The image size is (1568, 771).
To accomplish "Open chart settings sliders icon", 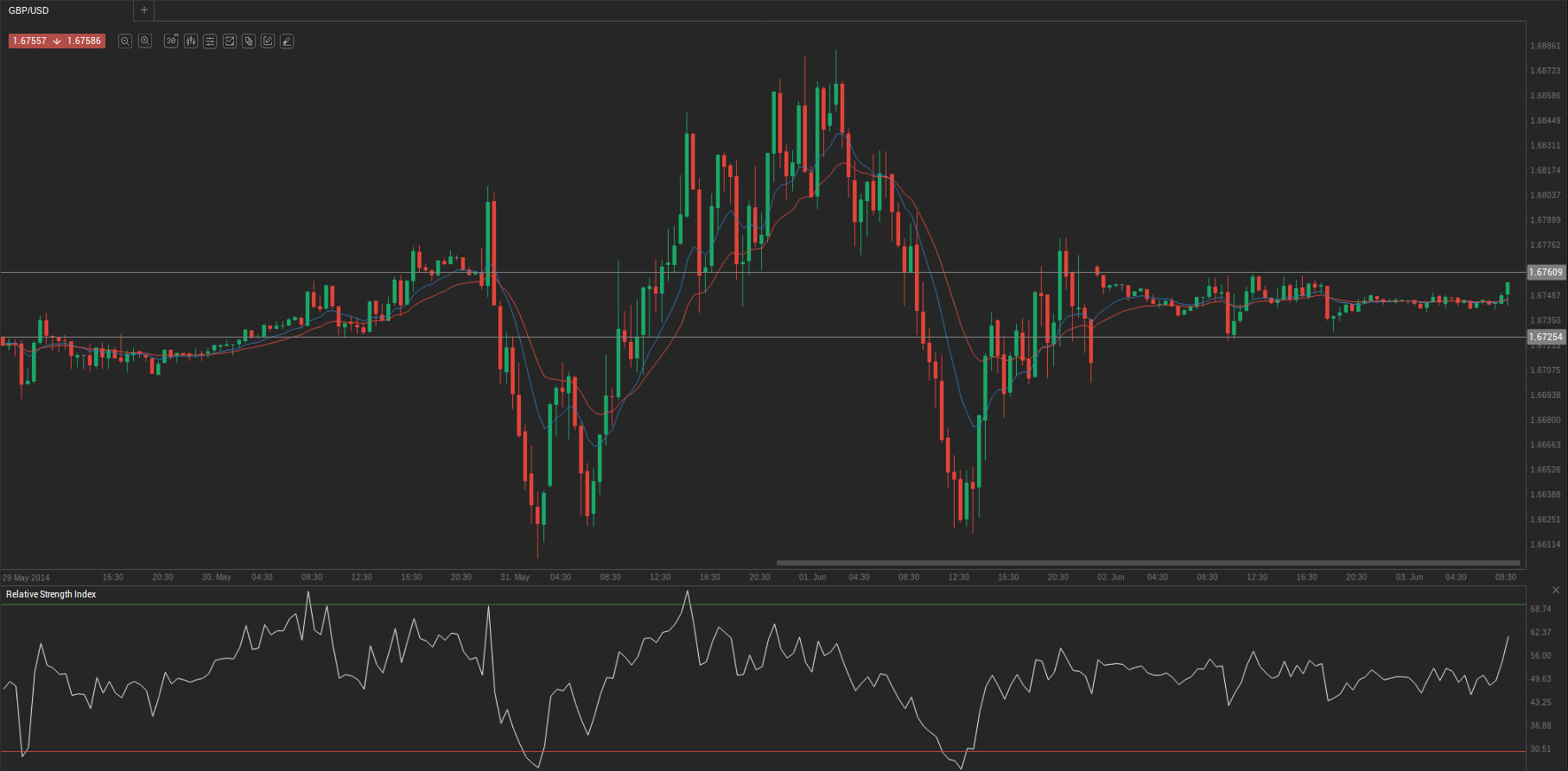I will coord(210,41).
